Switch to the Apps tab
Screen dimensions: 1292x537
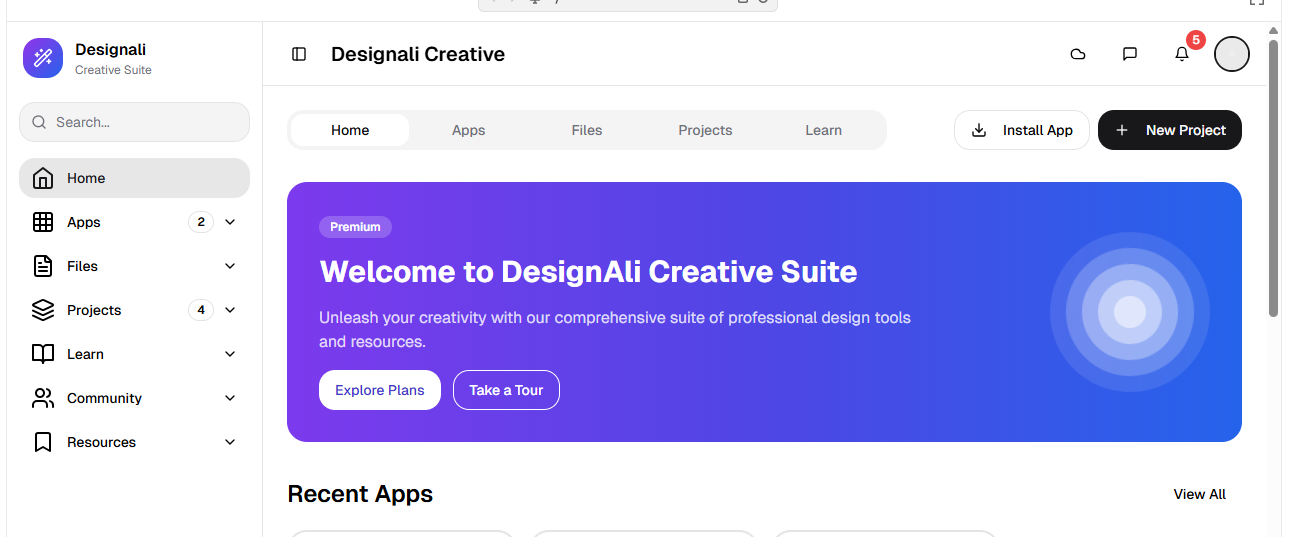[x=468, y=130]
